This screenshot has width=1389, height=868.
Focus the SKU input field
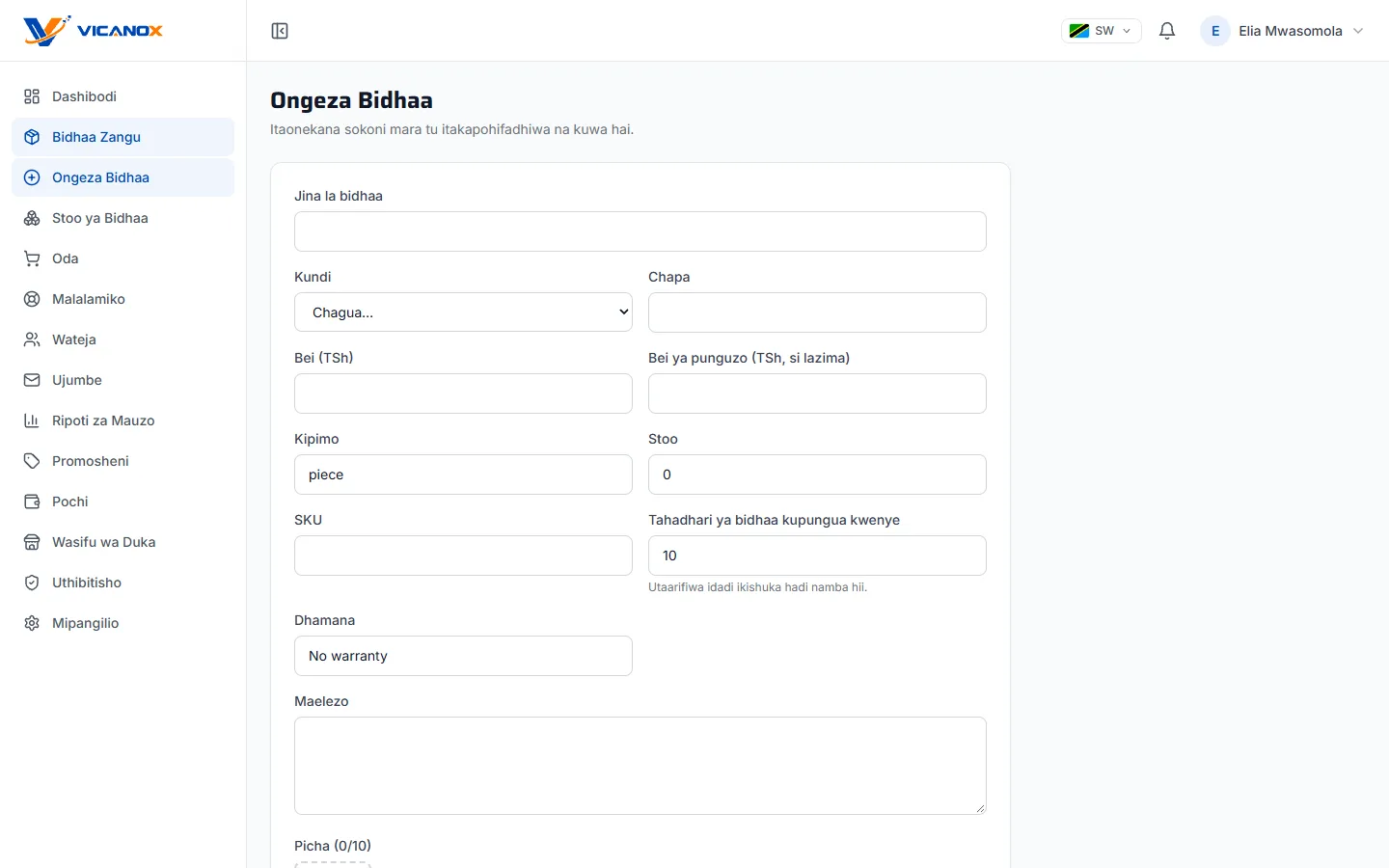[x=463, y=556]
